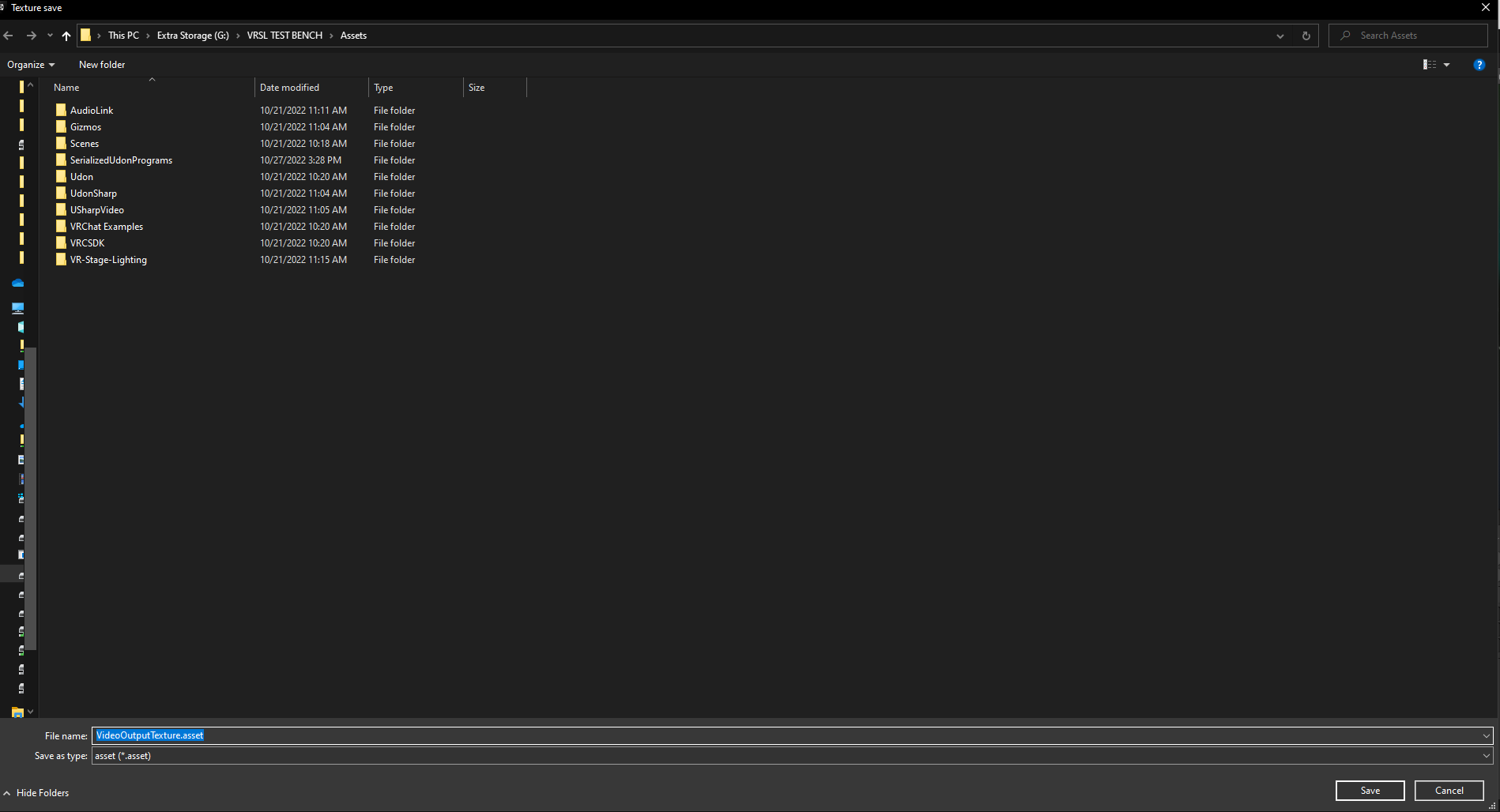Change the view layout icon
The image size is (1500, 812).
coord(1430,65)
